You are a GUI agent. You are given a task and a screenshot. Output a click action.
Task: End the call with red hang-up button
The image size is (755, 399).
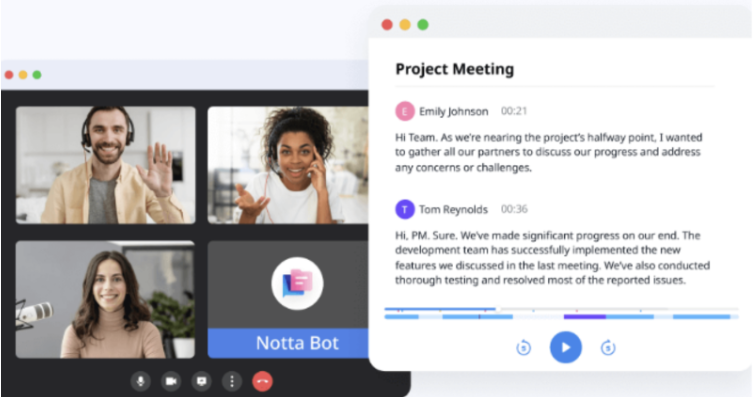click(262, 382)
